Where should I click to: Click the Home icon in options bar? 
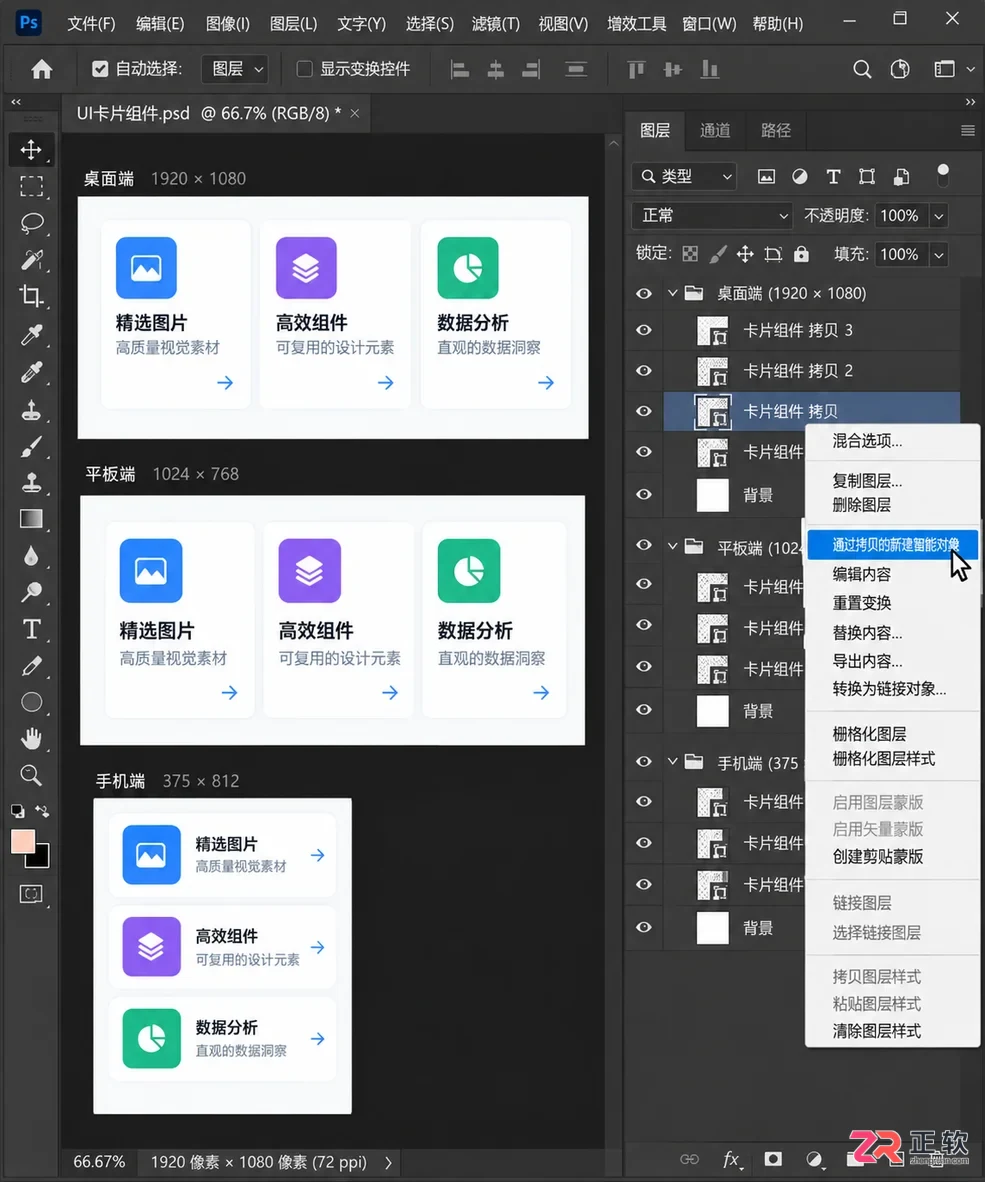pyautogui.click(x=41, y=69)
